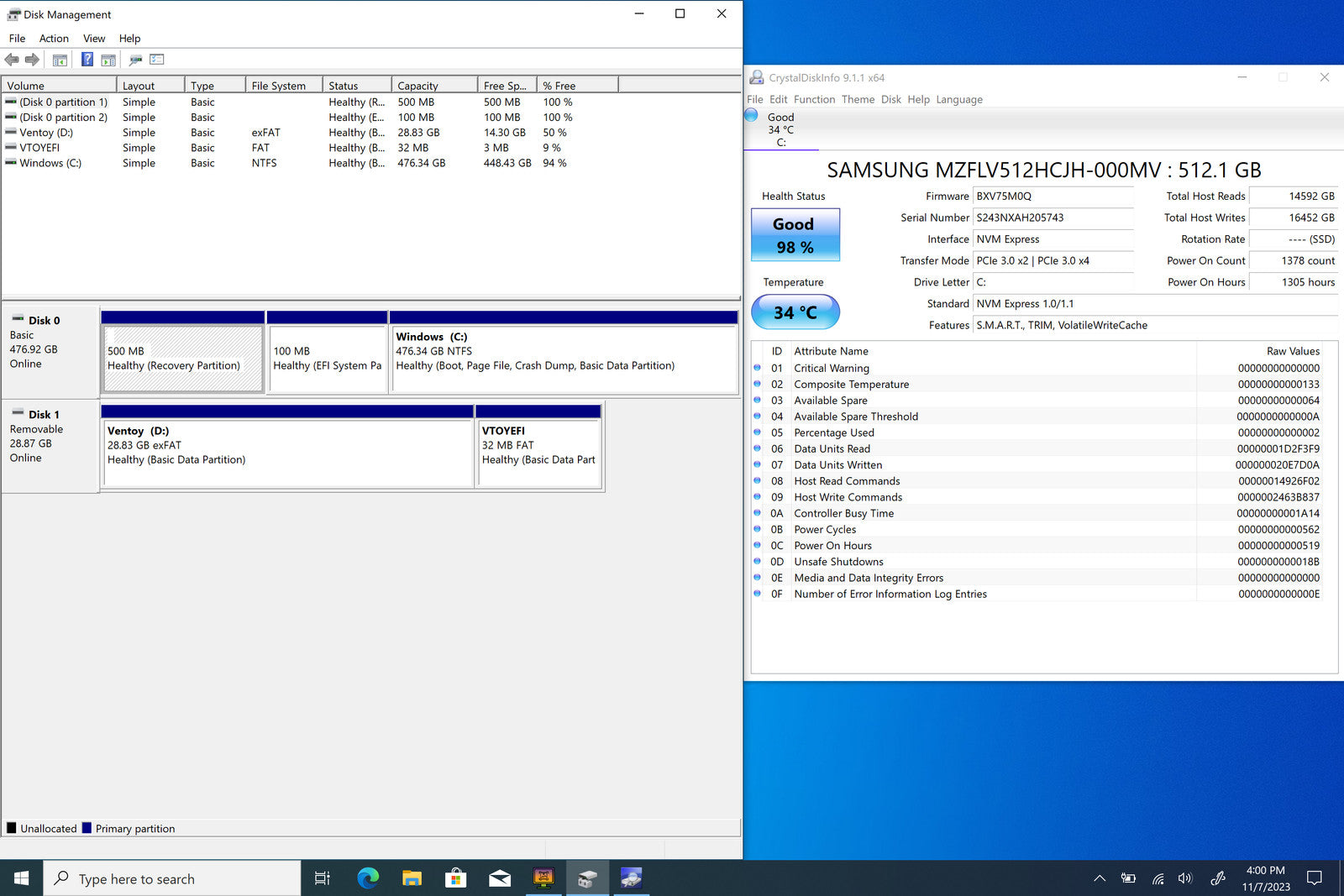Click the Back arrow in Disk Management toolbar
Image resolution: width=1344 pixels, height=896 pixels.
[12, 60]
